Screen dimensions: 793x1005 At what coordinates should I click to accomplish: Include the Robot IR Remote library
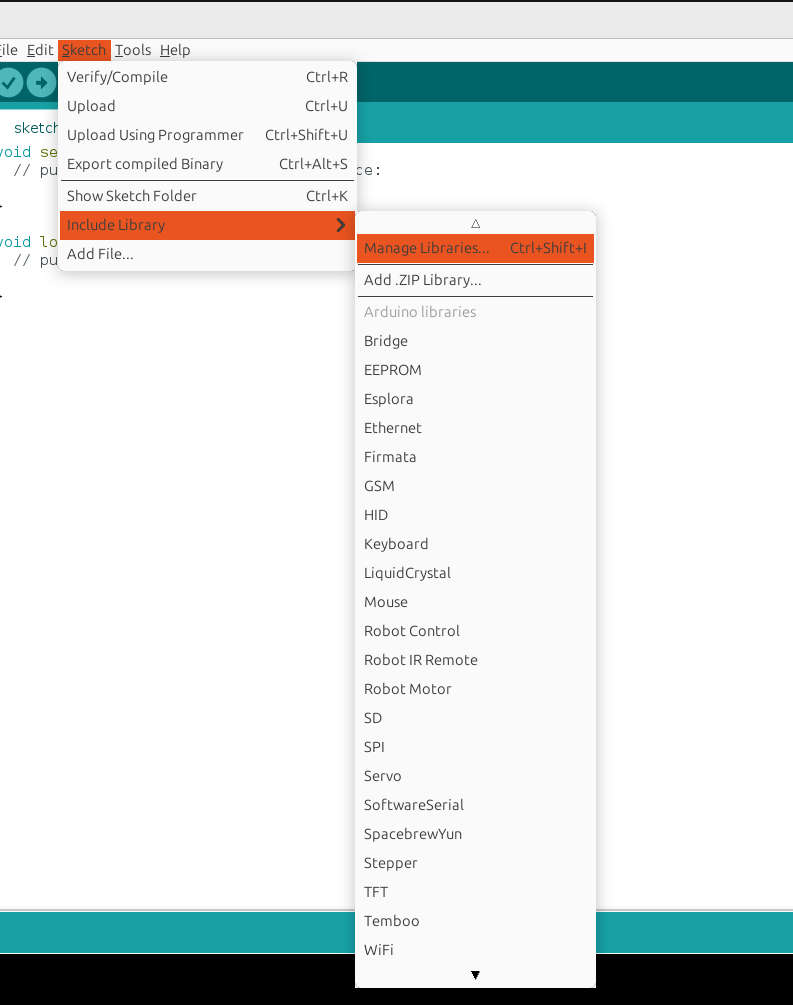pyautogui.click(x=475, y=660)
